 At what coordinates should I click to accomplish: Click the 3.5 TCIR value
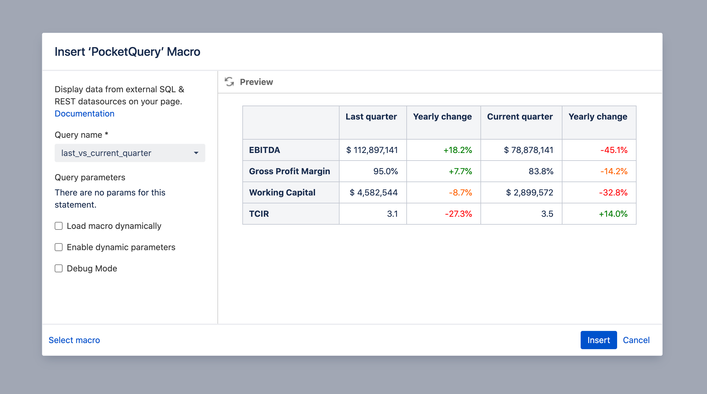click(x=547, y=214)
